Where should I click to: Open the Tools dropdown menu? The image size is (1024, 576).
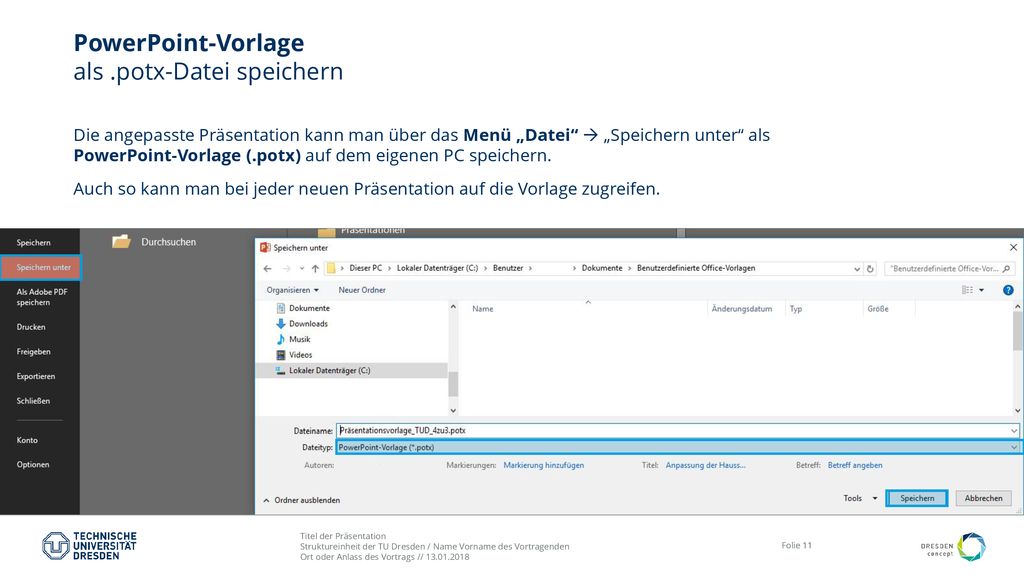click(x=860, y=498)
